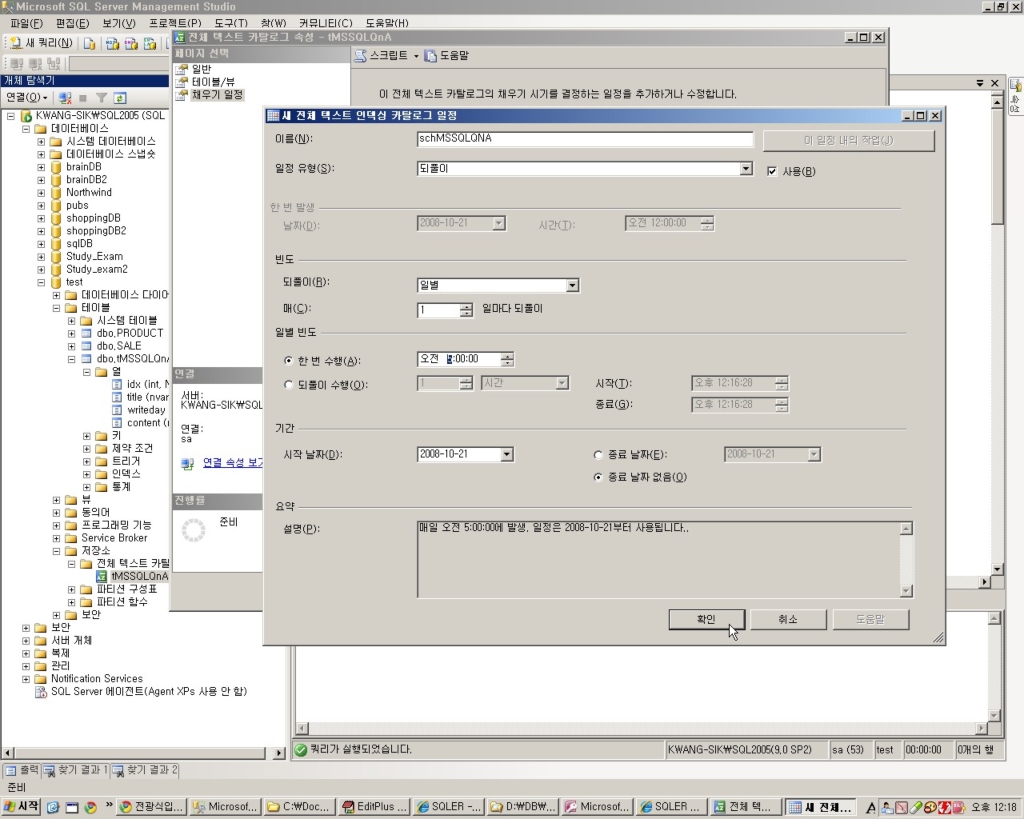1024x819 pixels.
Task: Click the 확인 button
Action: (x=707, y=619)
